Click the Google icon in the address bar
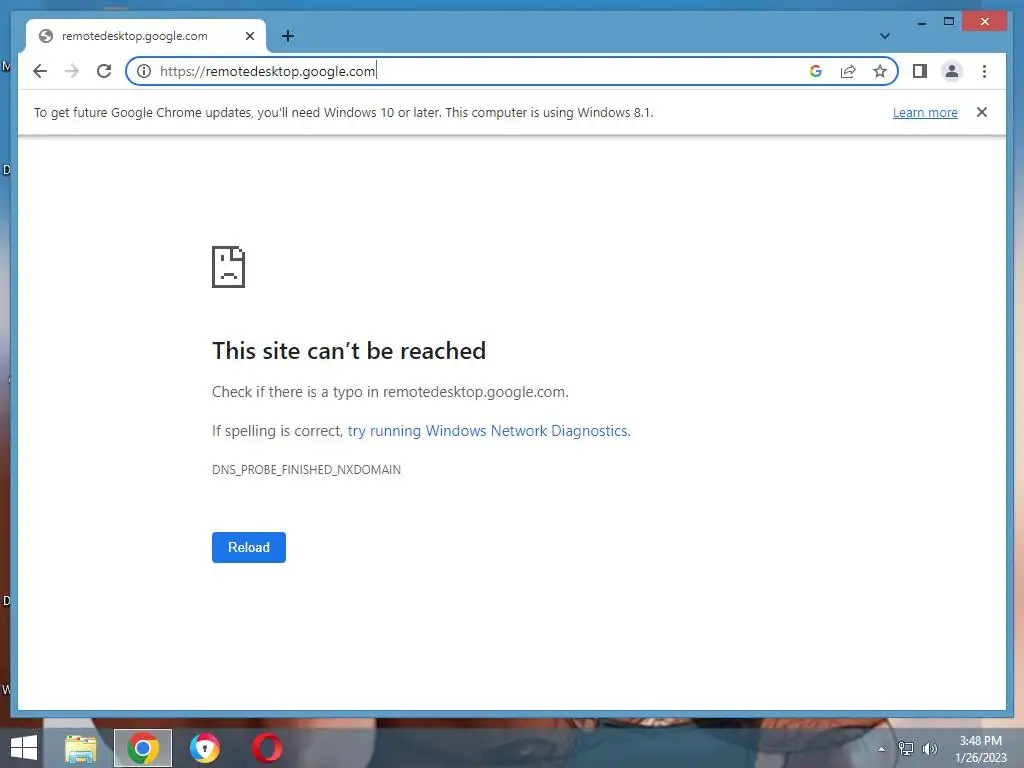Image resolution: width=1024 pixels, height=768 pixels. click(816, 71)
